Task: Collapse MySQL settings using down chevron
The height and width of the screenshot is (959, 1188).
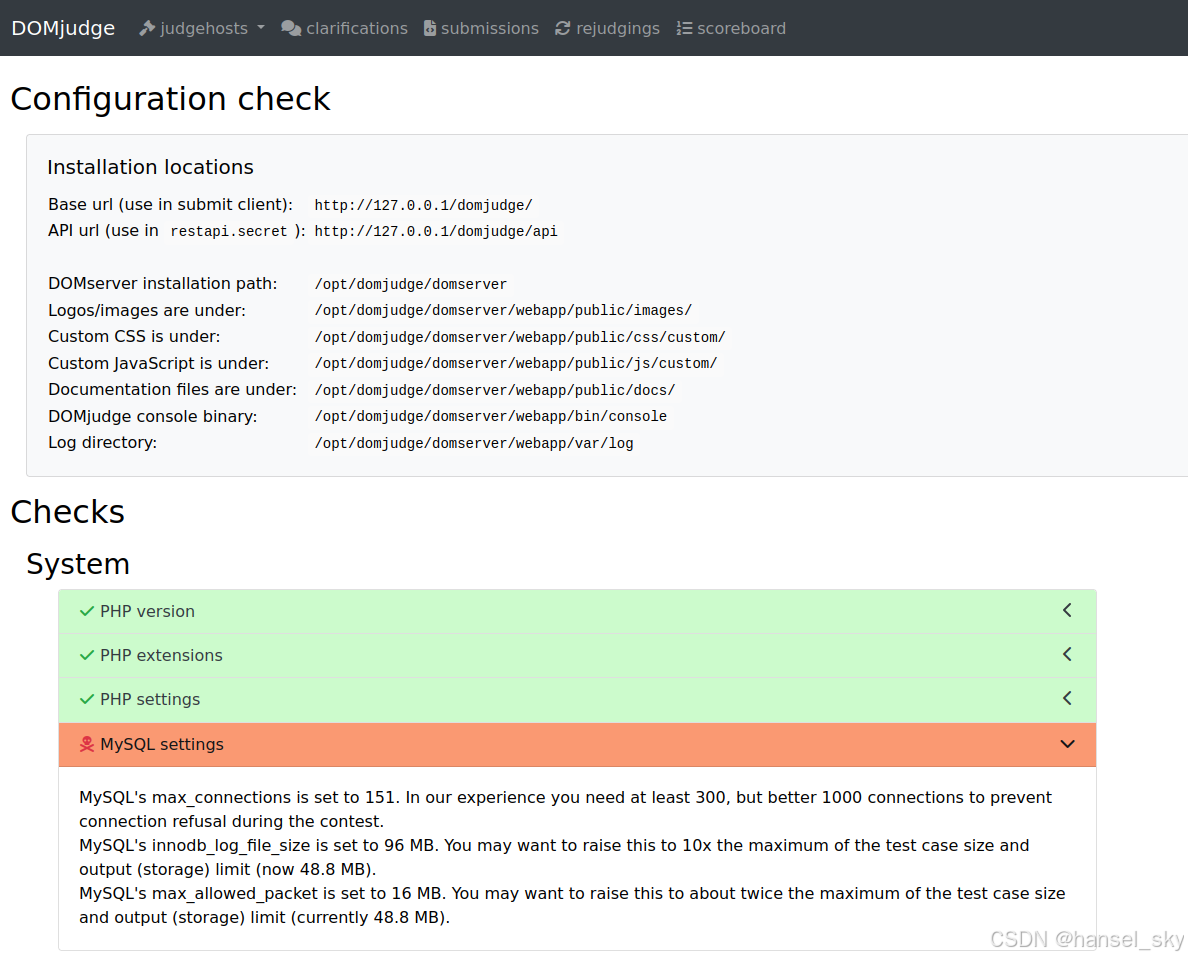Action: 1068,744
